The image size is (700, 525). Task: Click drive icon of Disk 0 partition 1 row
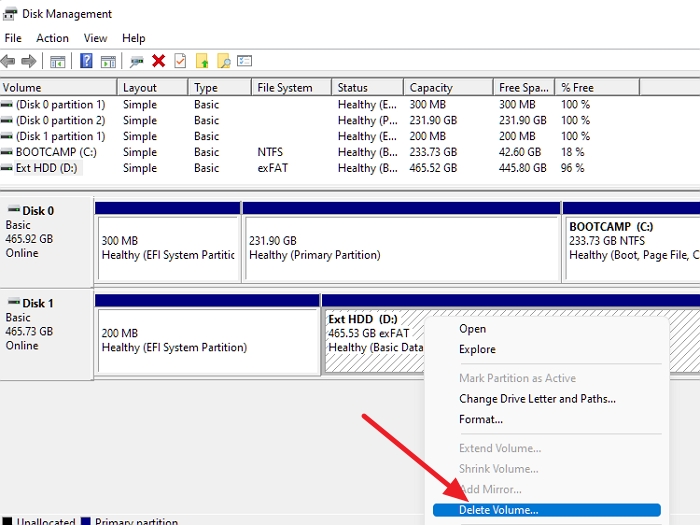(7, 104)
